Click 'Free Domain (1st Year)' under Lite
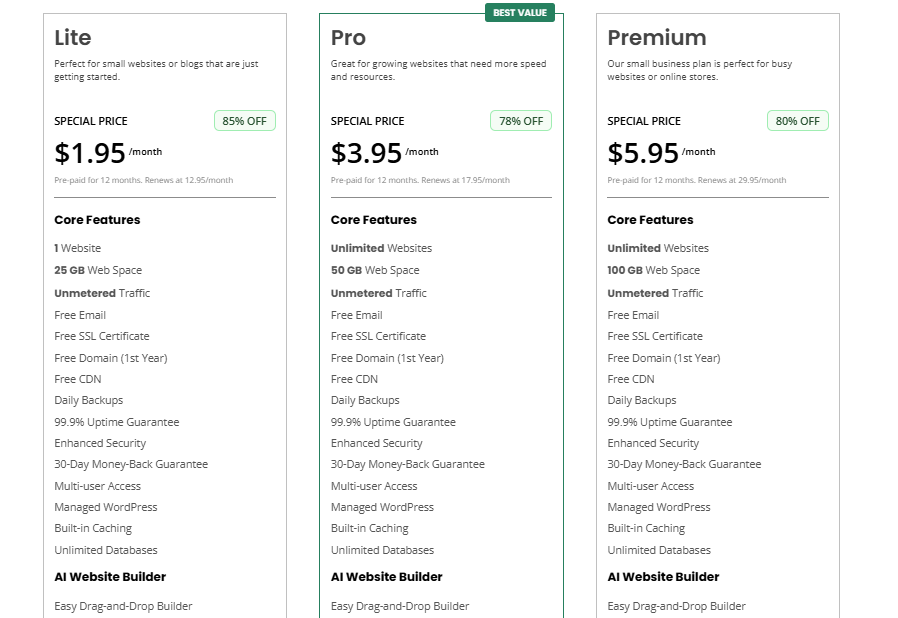The image size is (898, 618). click(x=111, y=358)
